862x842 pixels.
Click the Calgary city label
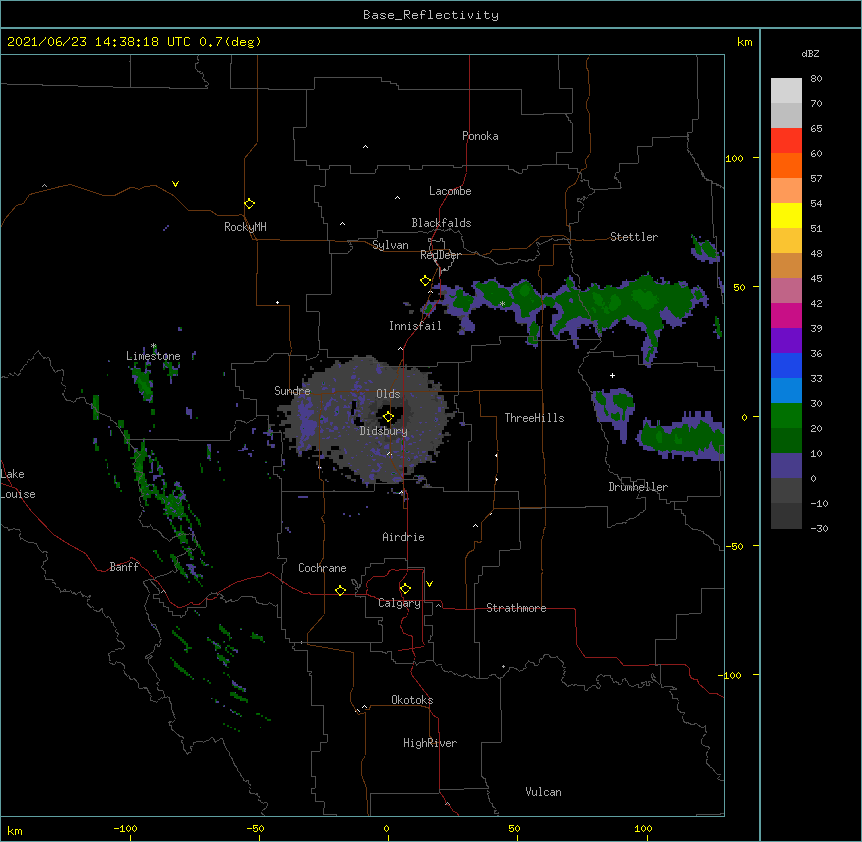click(399, 603)
